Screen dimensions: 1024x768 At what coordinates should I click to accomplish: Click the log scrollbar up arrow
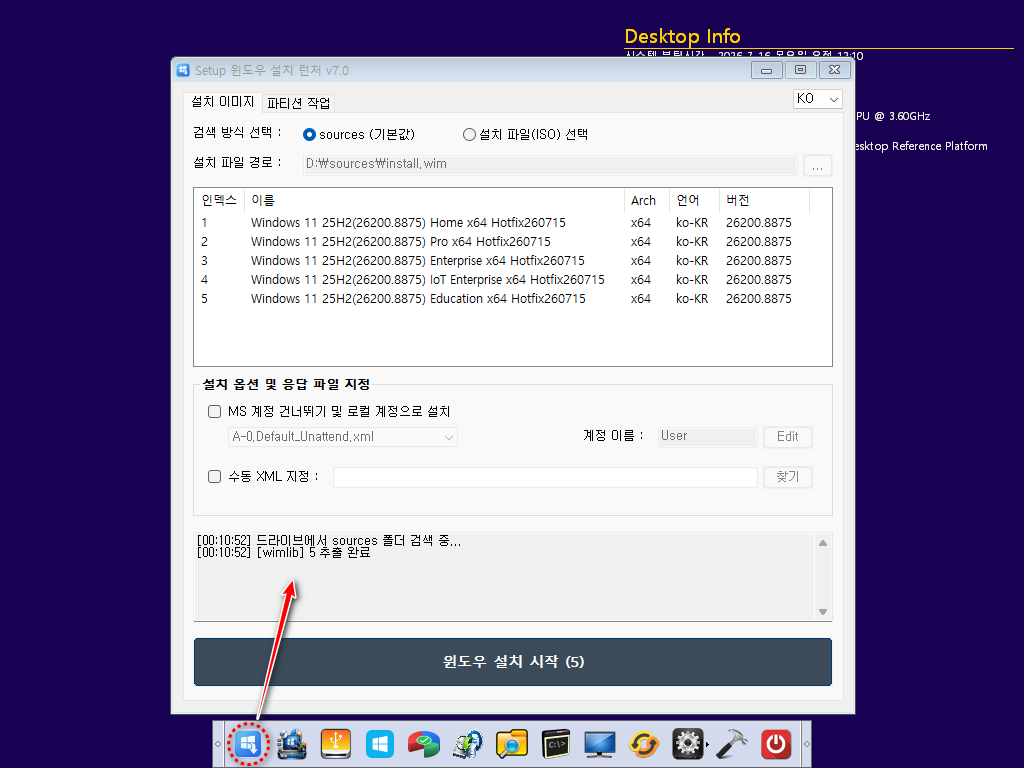tap(823, 543)
